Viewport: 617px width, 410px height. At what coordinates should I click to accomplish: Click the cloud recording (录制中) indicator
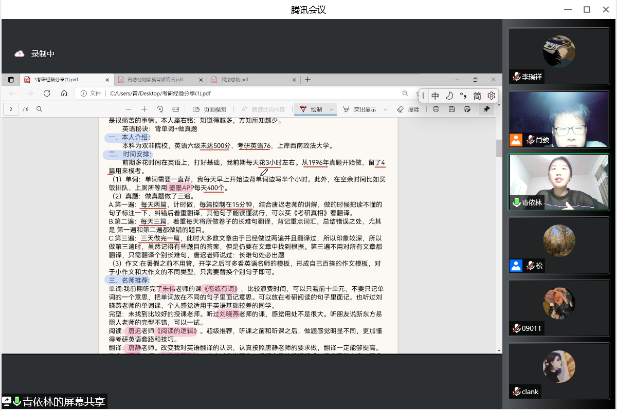(x=34, y=54)
